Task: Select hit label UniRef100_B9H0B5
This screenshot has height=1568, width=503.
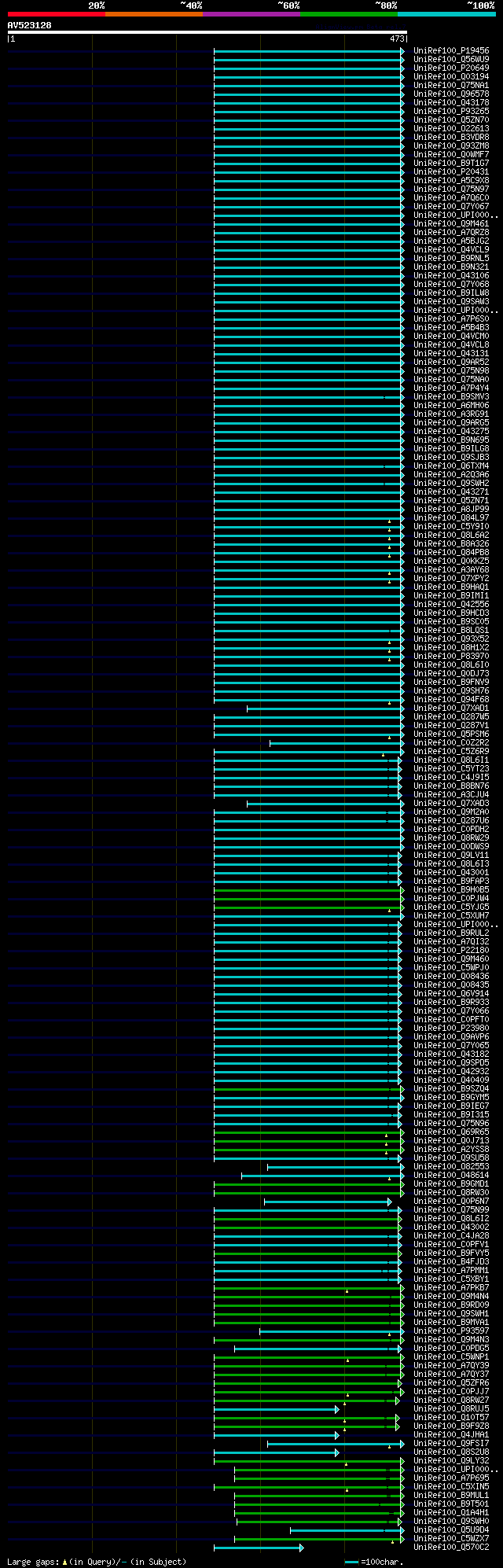Action: tap(451, 889)
